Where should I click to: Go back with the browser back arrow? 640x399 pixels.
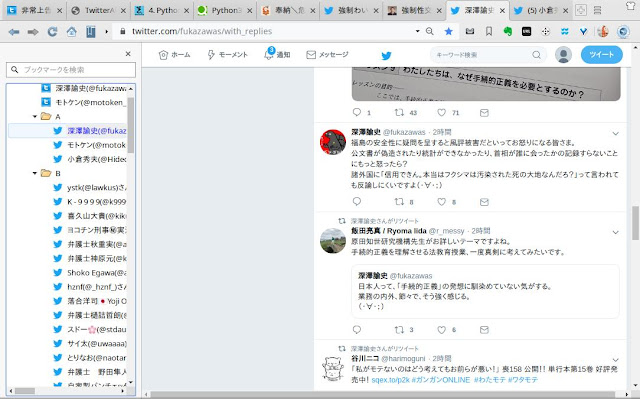click(x=14, y=31)
